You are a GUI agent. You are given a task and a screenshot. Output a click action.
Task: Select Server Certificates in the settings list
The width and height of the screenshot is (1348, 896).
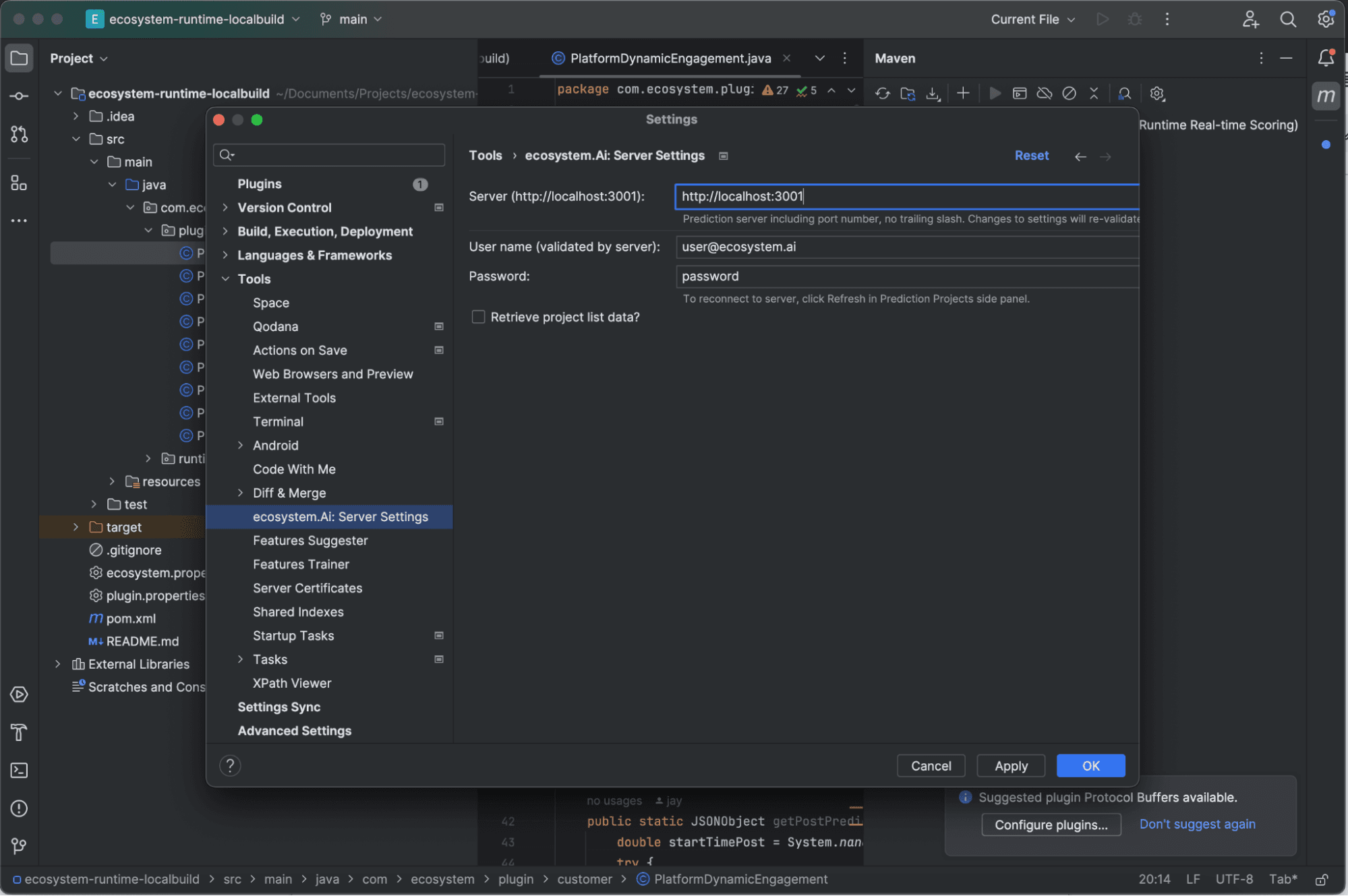coord(307,588)
